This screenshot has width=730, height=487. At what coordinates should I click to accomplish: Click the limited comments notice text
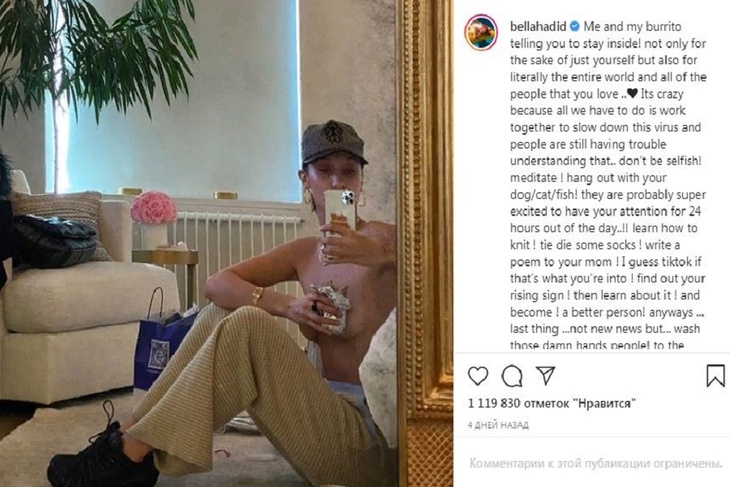pyautogui.click(x=595, y=463)
